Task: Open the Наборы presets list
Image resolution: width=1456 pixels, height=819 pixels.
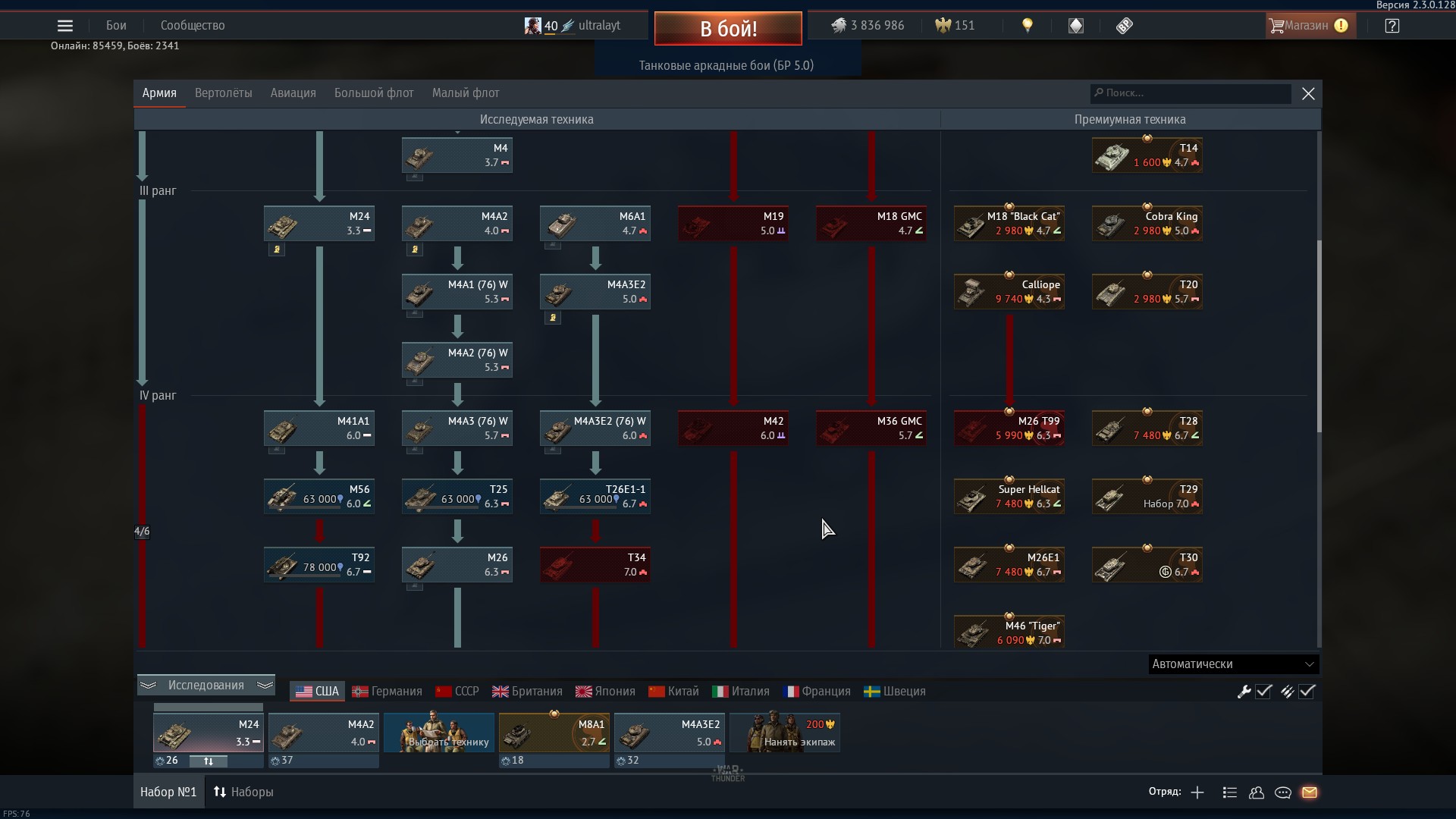Action: [243, 792]
